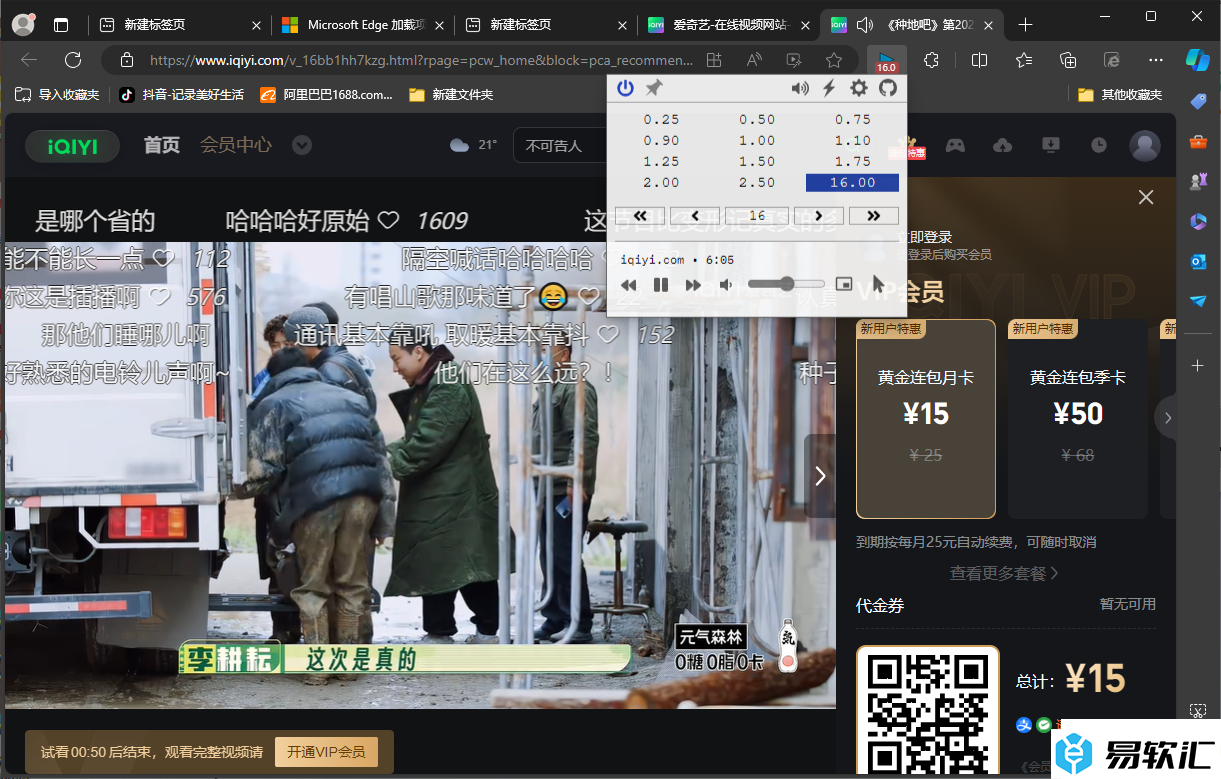Open 会员中心 navigation item
The image size is (1221, 779).
click(x=236, y=145)
